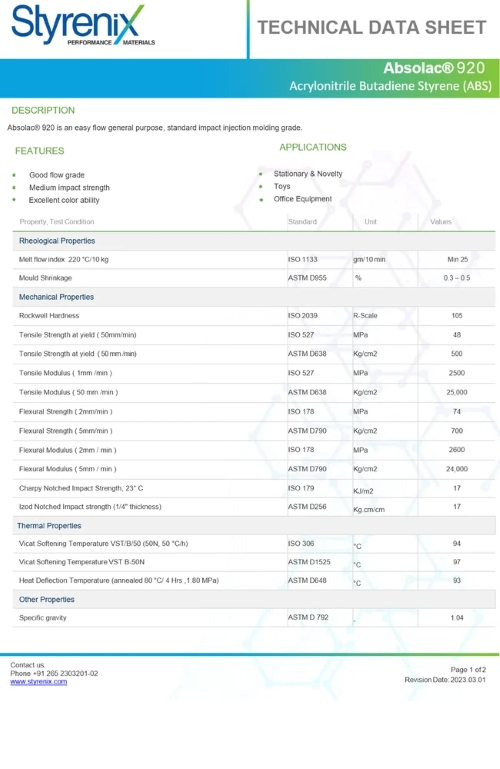Select the Thermal Properties section row
Viewport: 500px width, 769px height.
pyautogui.click(x=254, y=525)
